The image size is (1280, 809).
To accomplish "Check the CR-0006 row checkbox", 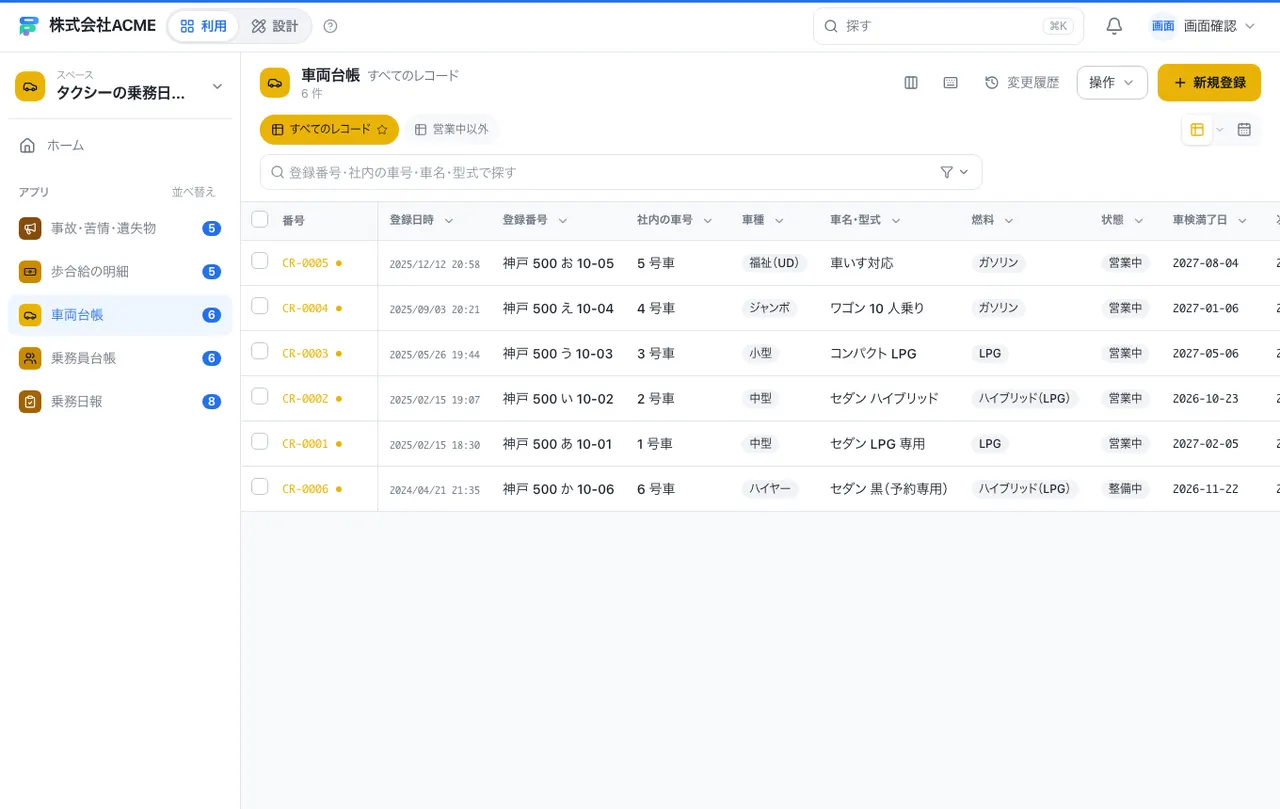I will click(x=260, y=486).
